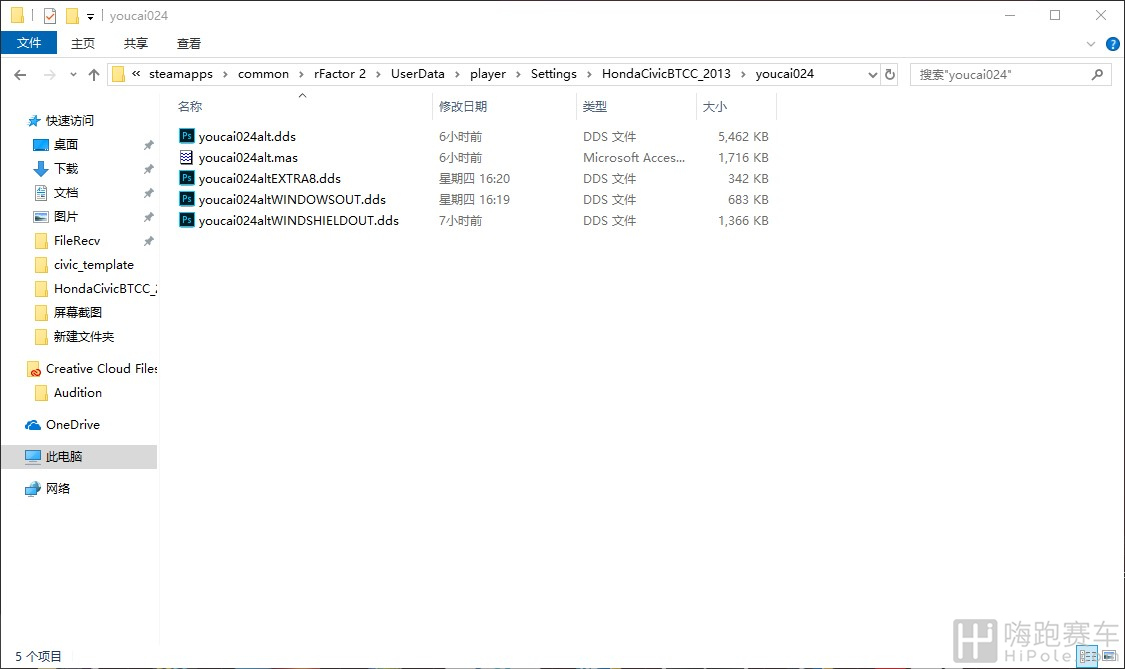
Task: Open FileRecv folder in navigation pane
Action: coord(77,240)
